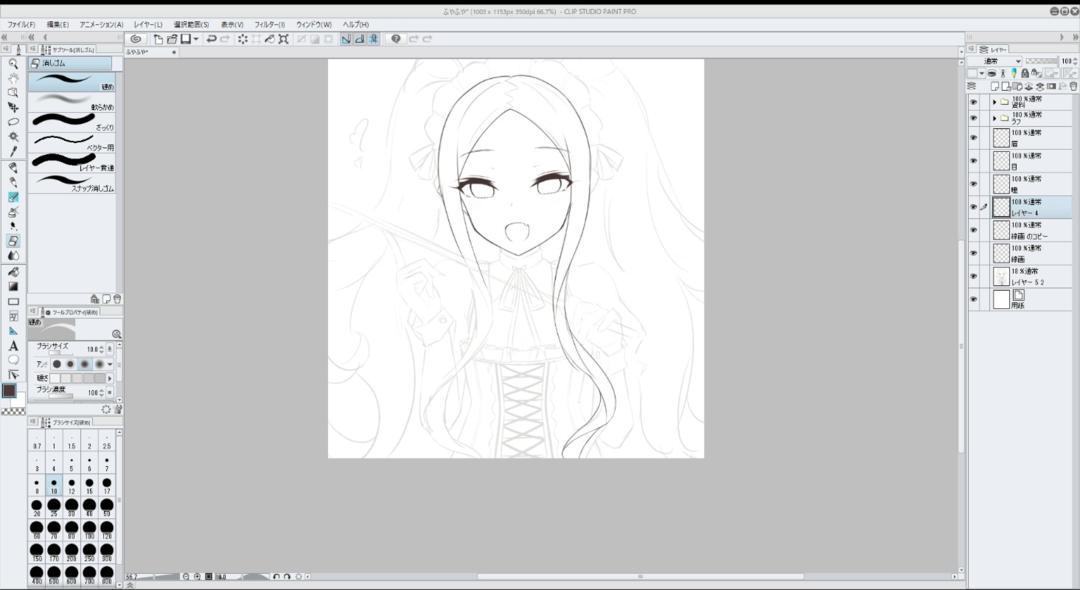Undo the last action
This screenshot has height=590, width=1080.
[x=211, y=39]
